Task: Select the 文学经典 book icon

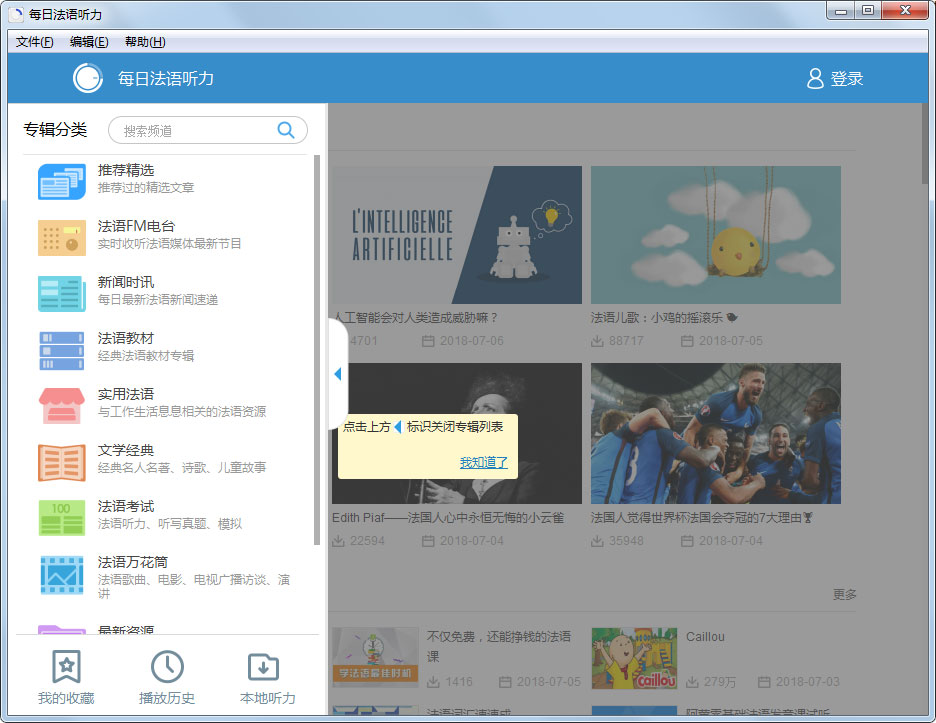Action: [62, 462]
